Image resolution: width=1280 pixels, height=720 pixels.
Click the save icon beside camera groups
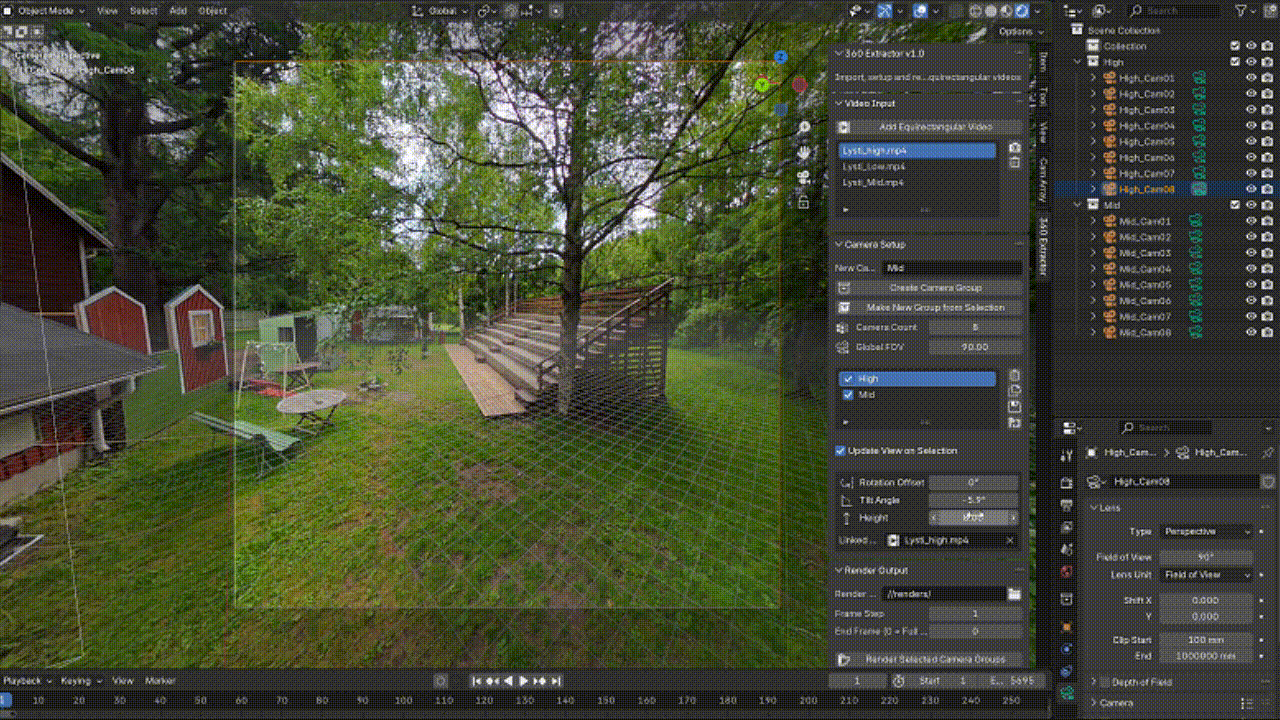click(x=1015, y=407)
